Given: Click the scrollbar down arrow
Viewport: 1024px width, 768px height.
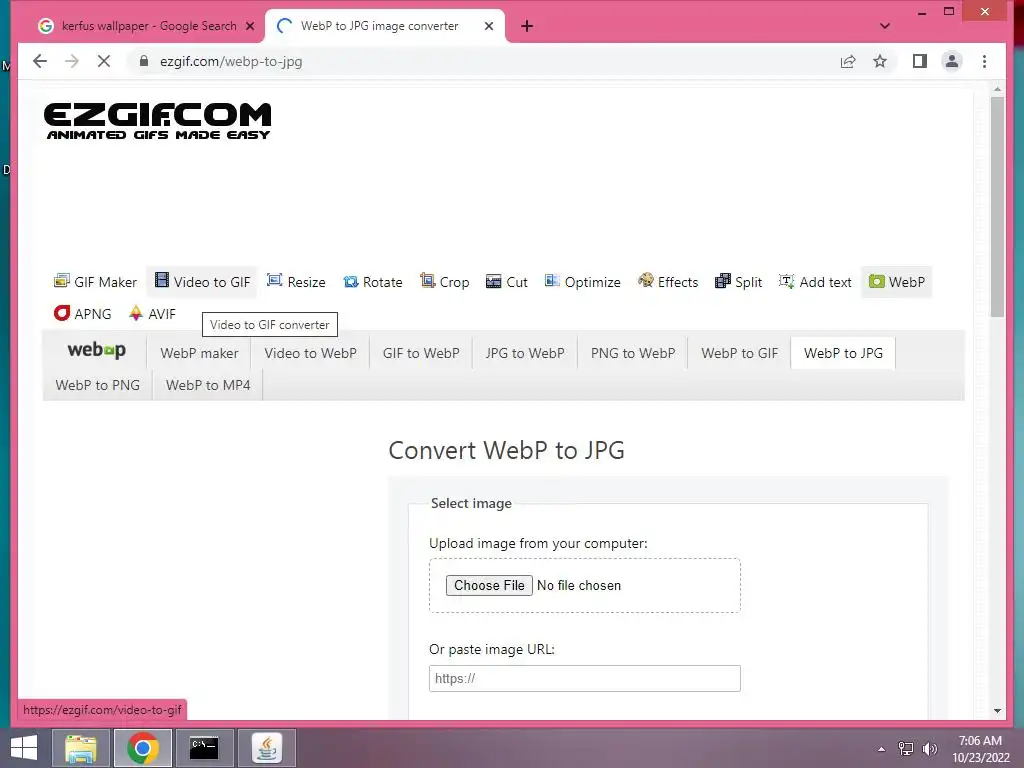Looking at the screenshot, I should click(997, 711).
